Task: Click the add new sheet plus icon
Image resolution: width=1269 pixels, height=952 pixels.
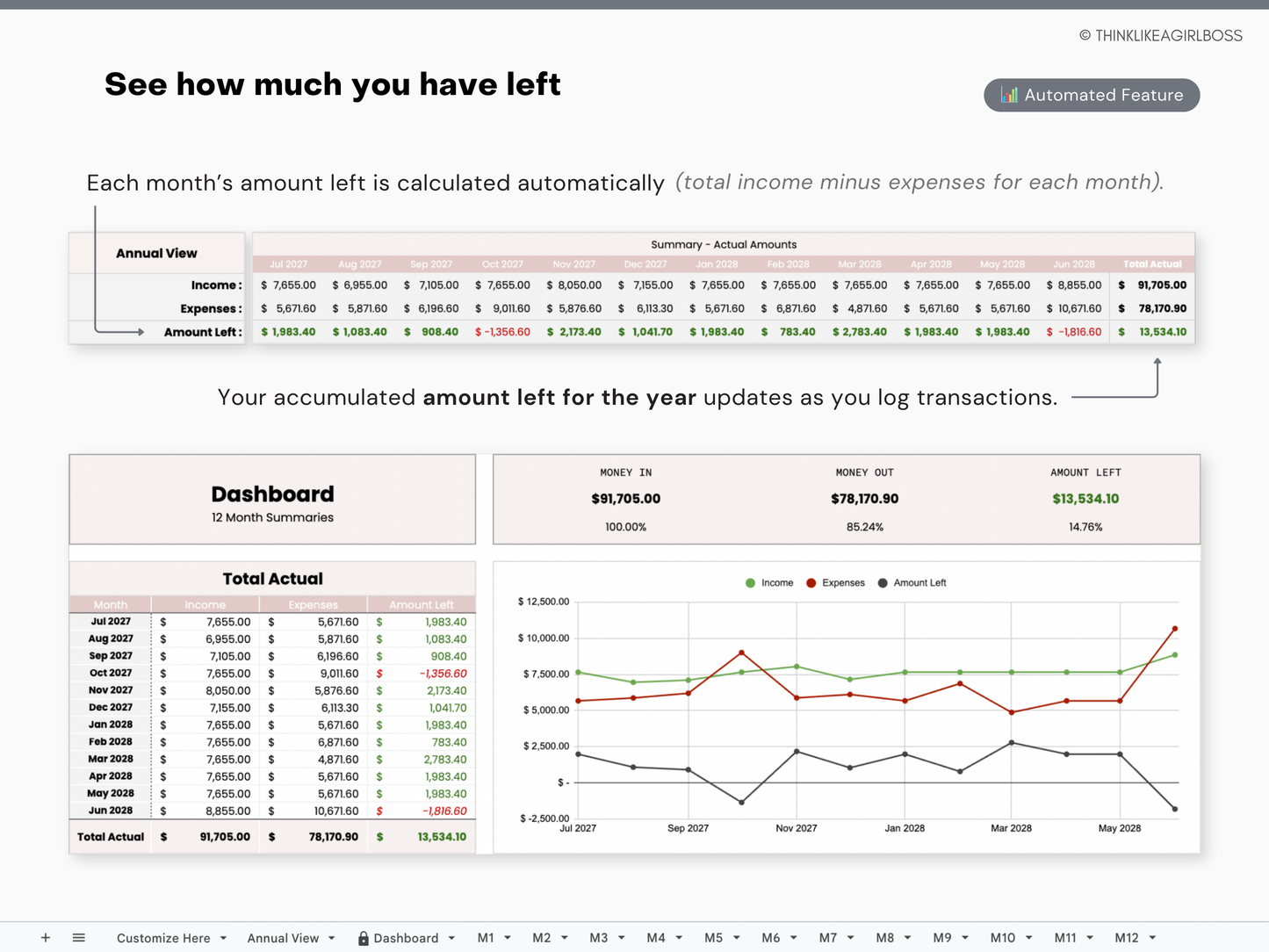Action: [x=45, y=937]
